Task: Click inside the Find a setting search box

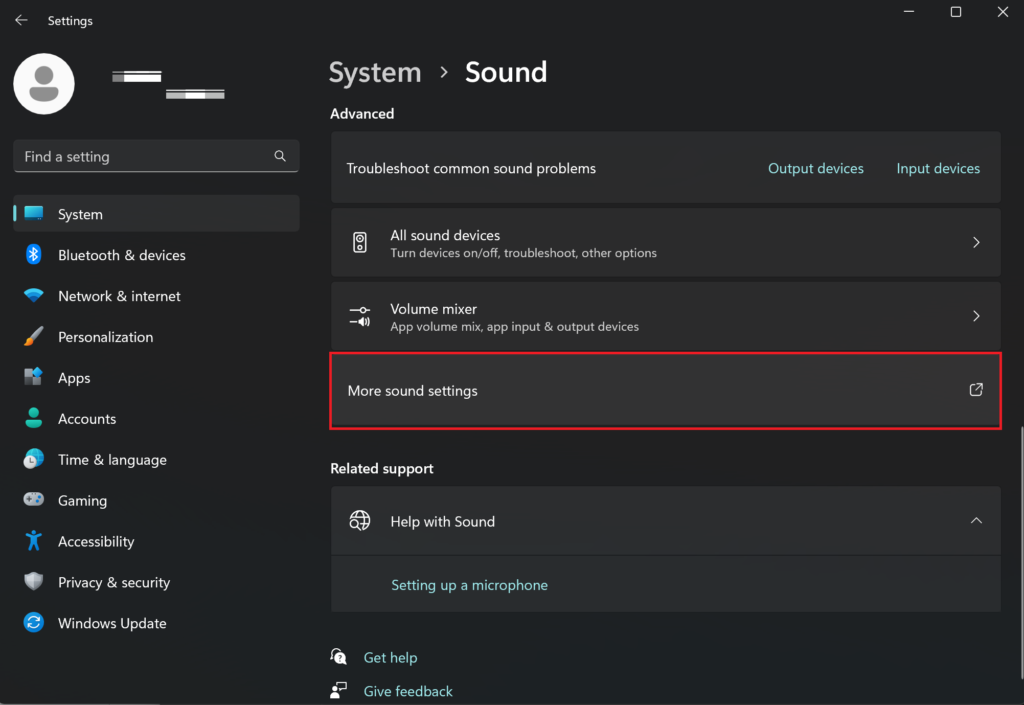Action: 140,156
